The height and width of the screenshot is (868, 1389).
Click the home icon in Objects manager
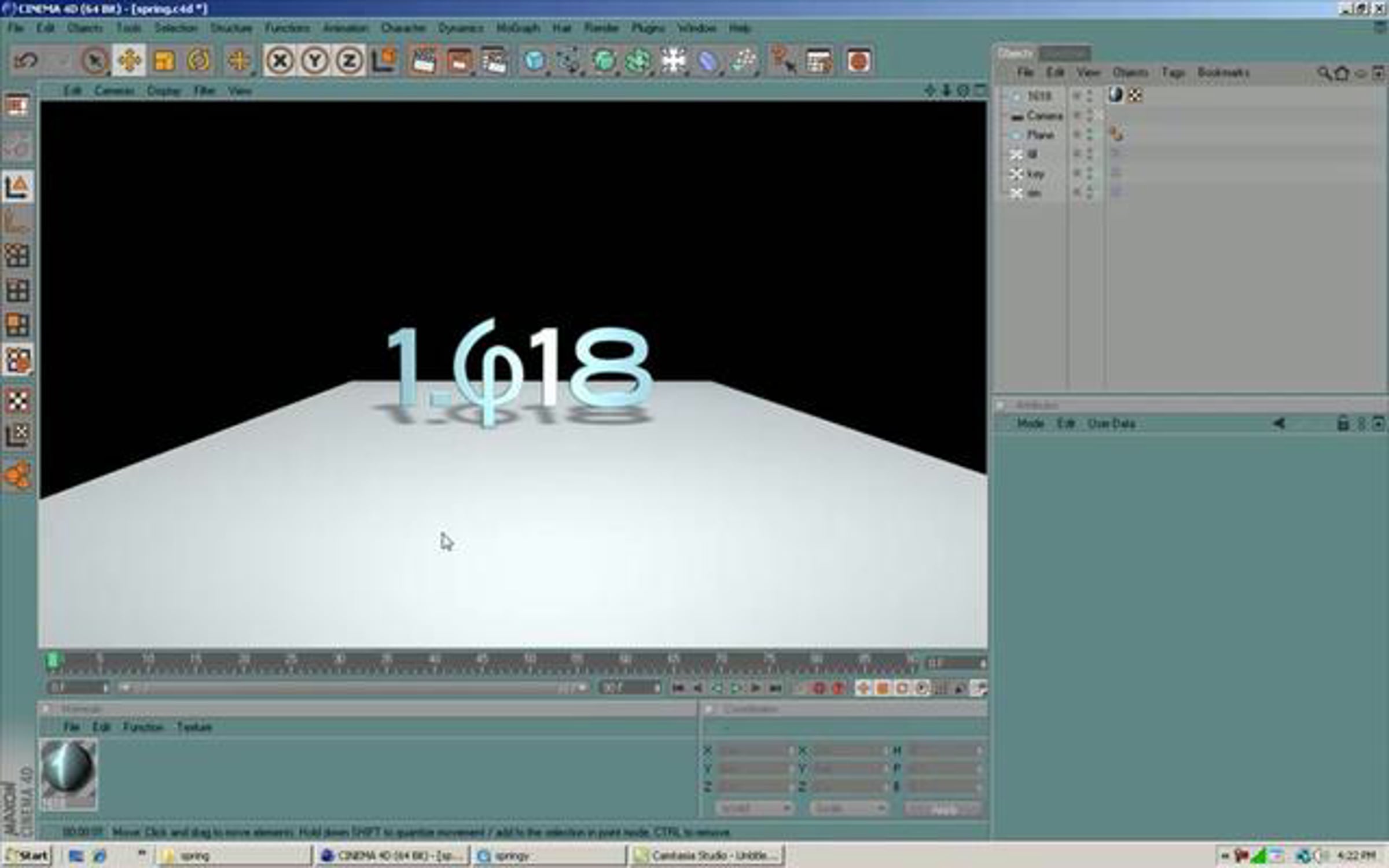pyautogui.click(x=1342, y=73)
